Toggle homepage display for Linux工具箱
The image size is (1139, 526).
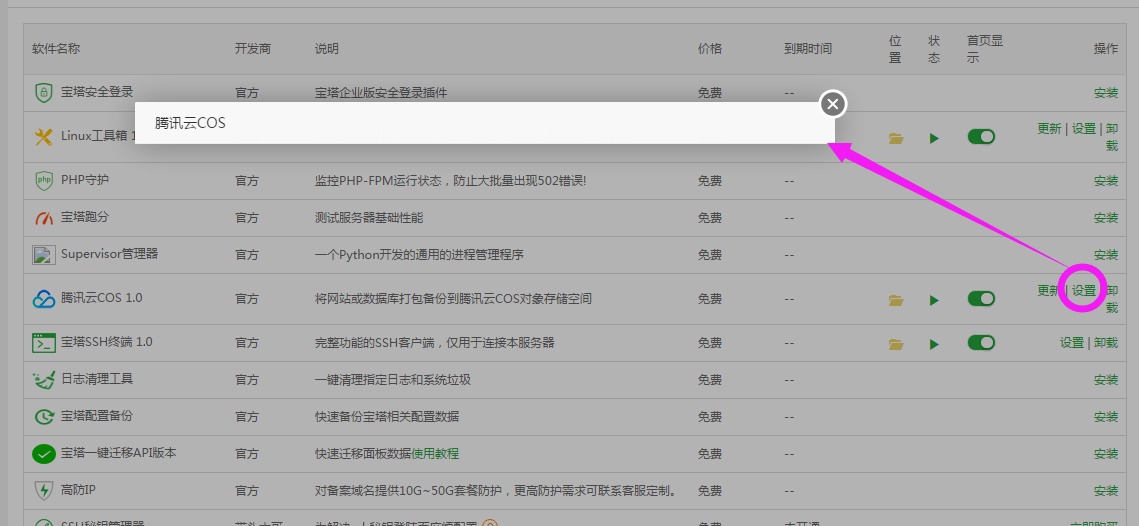pos(981,137)
